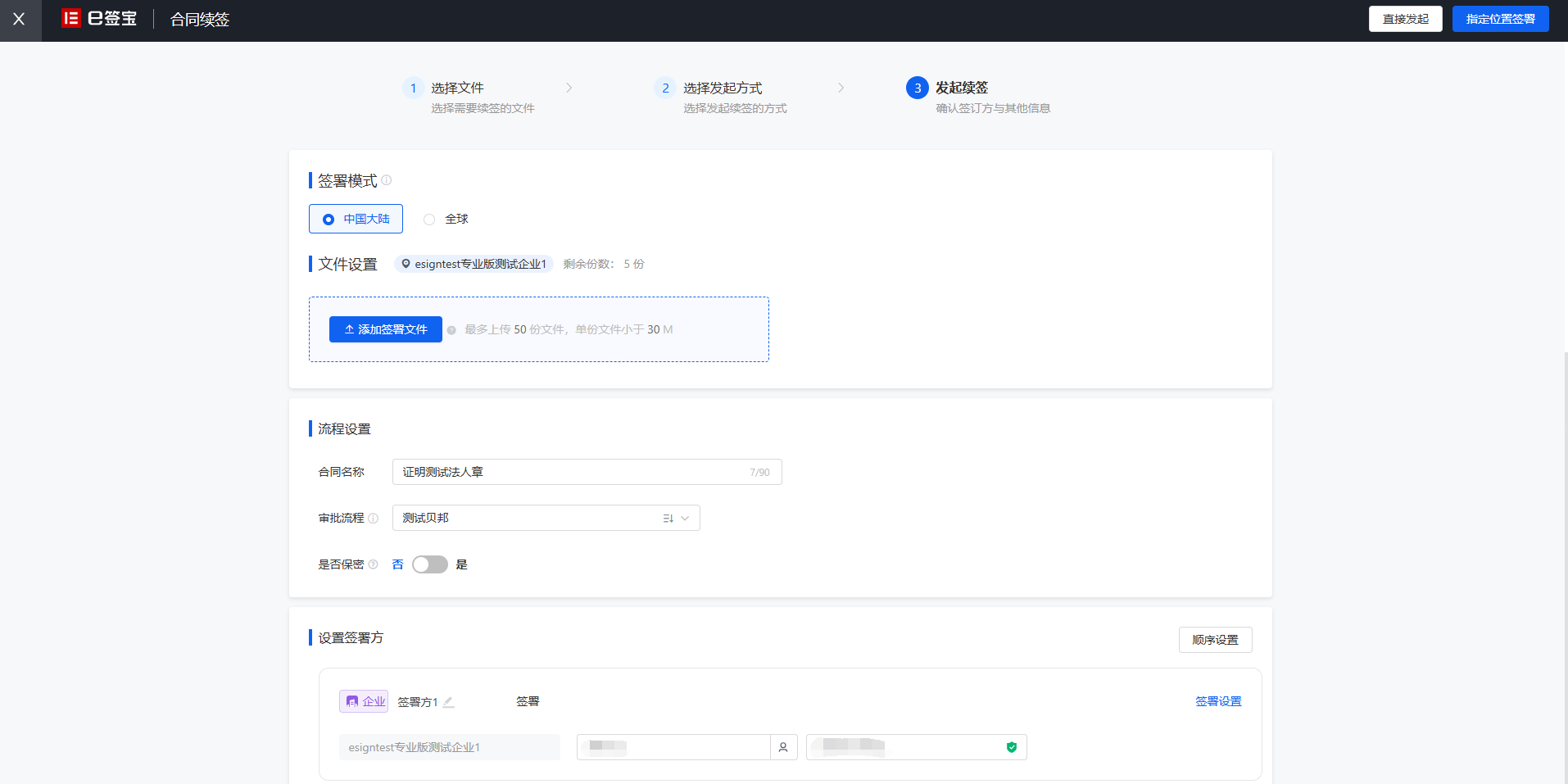Click the location pin icon beside esigntest企业名称
1568x784 pixels.
405,264
